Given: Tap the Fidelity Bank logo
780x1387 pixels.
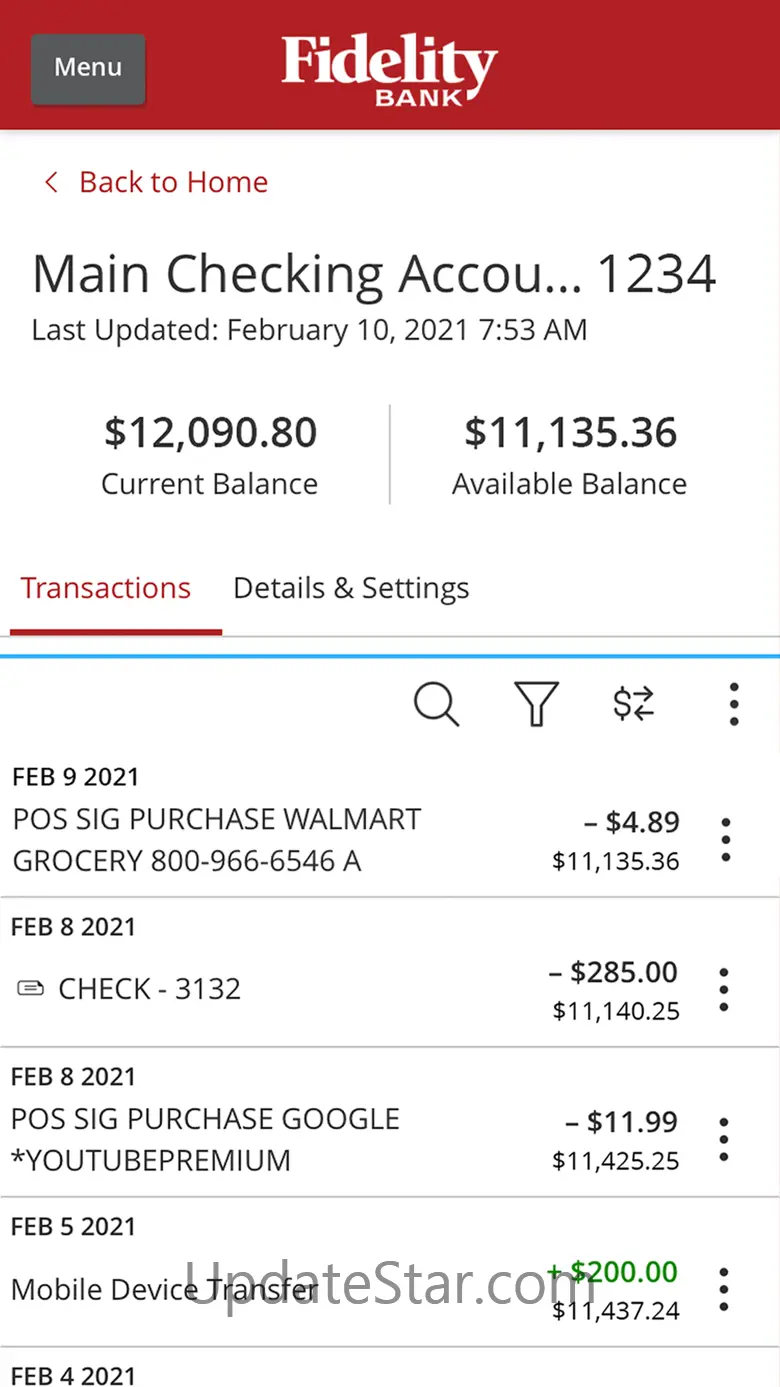Looking at the screenshot, I should [x=389, y=70].
